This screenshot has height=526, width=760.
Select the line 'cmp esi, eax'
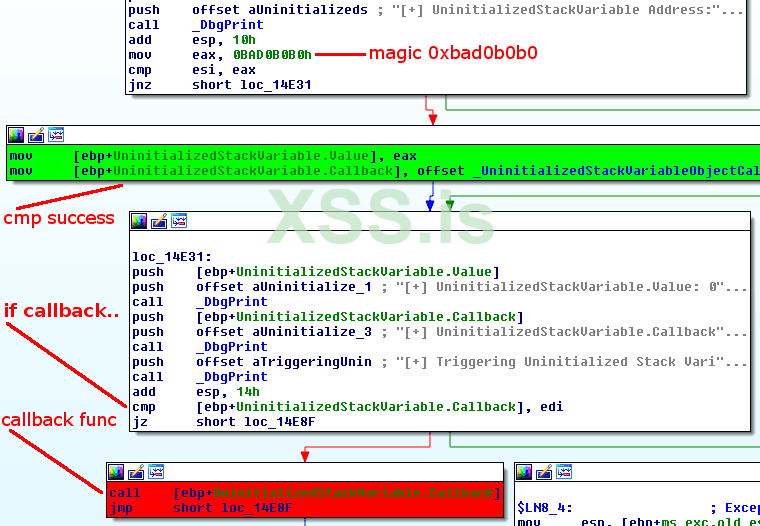click(192, 70)
